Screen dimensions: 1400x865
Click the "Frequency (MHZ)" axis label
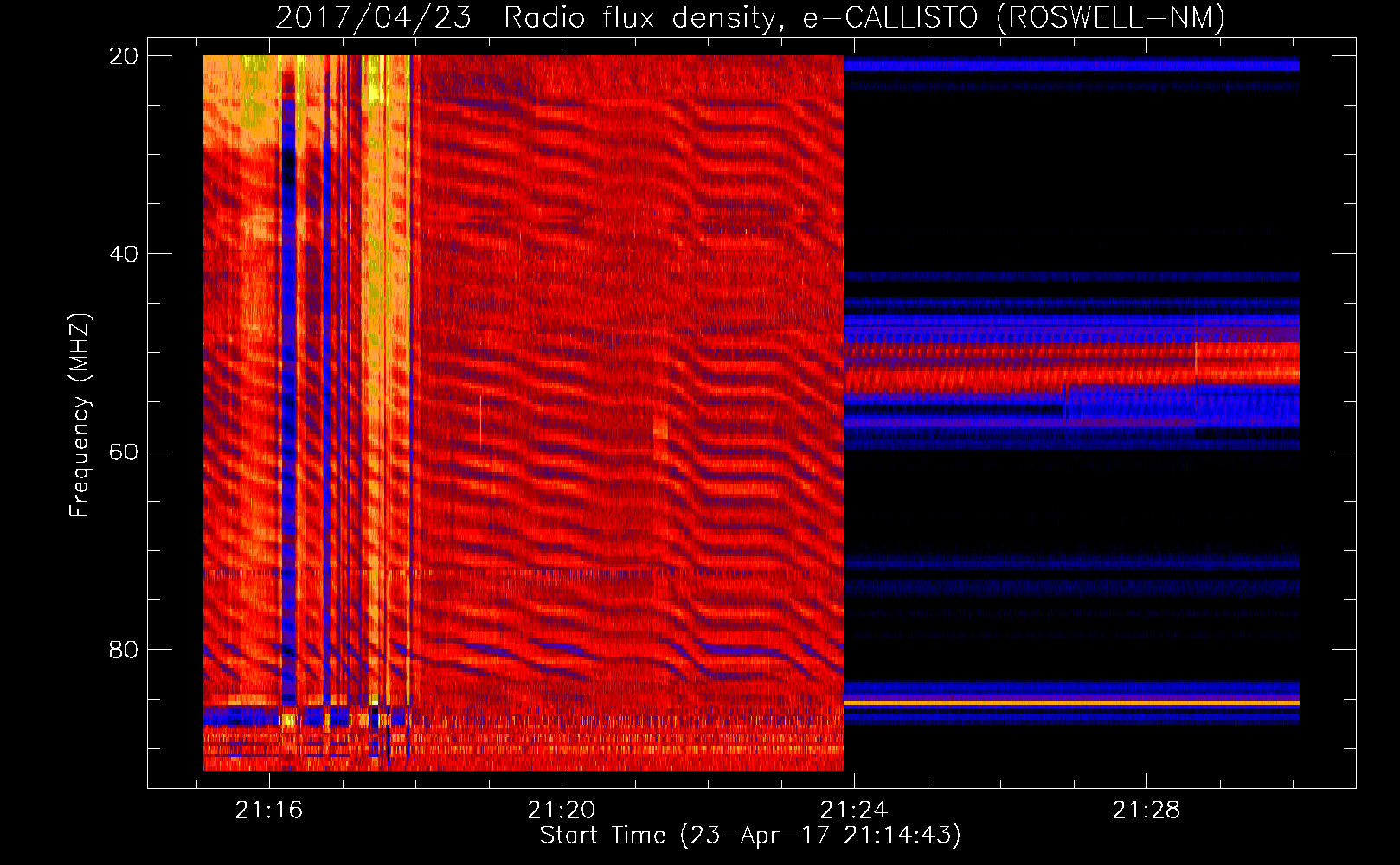tap(80, 415)
